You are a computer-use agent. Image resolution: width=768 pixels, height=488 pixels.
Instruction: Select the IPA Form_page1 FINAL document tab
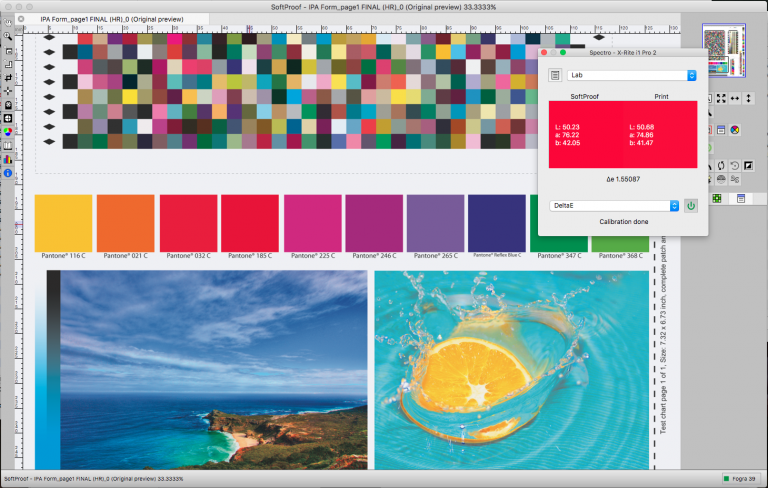(112, 19)
